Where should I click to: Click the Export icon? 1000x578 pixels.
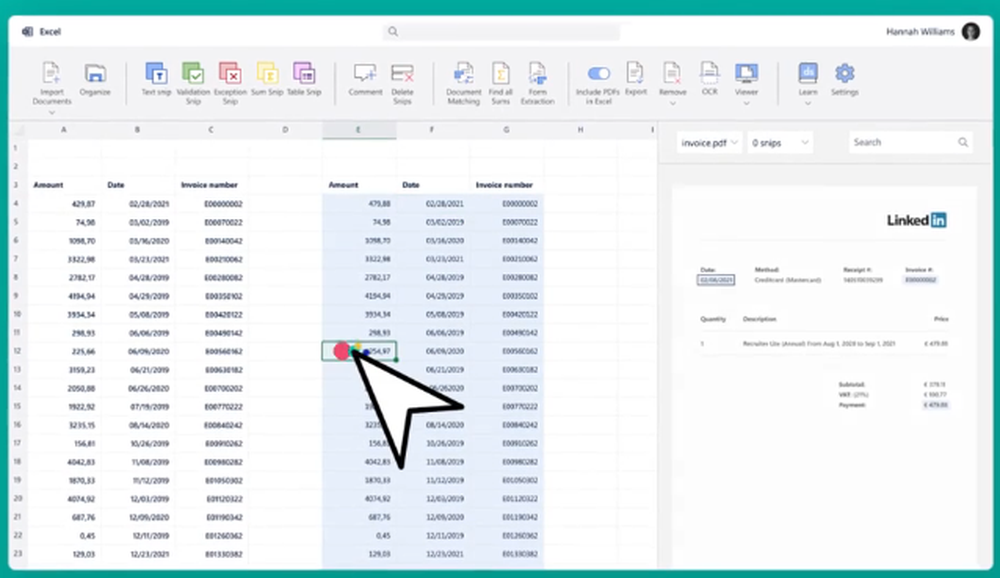(x=635, y=73)
